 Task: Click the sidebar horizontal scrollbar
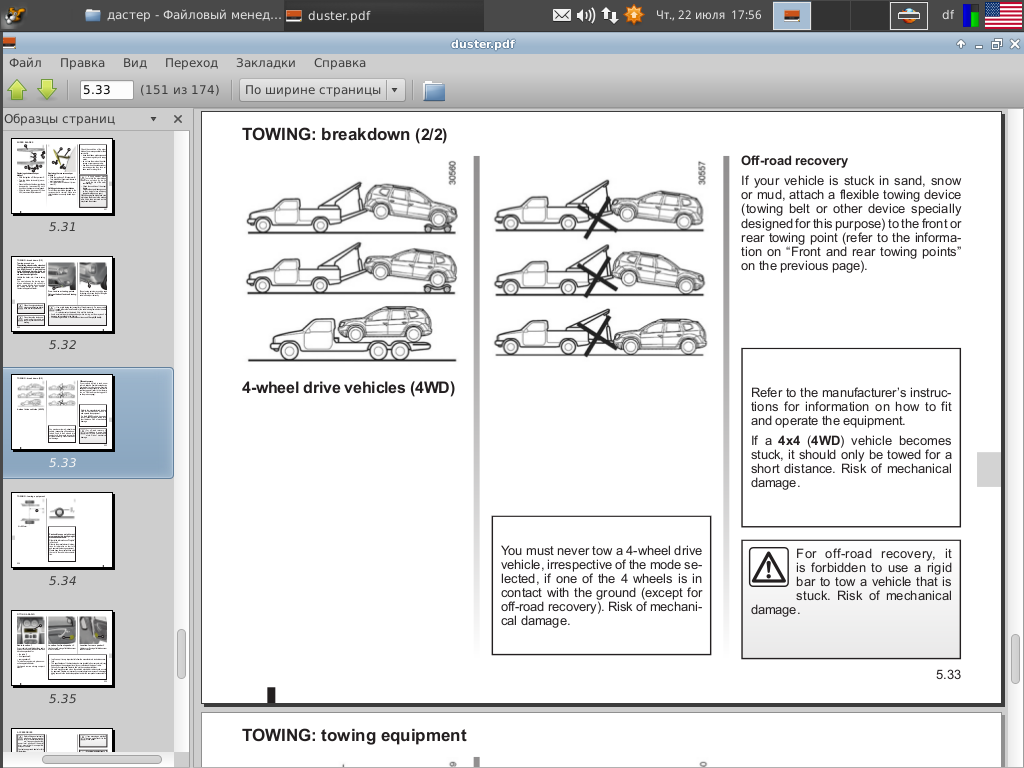[x=102, y=760]
